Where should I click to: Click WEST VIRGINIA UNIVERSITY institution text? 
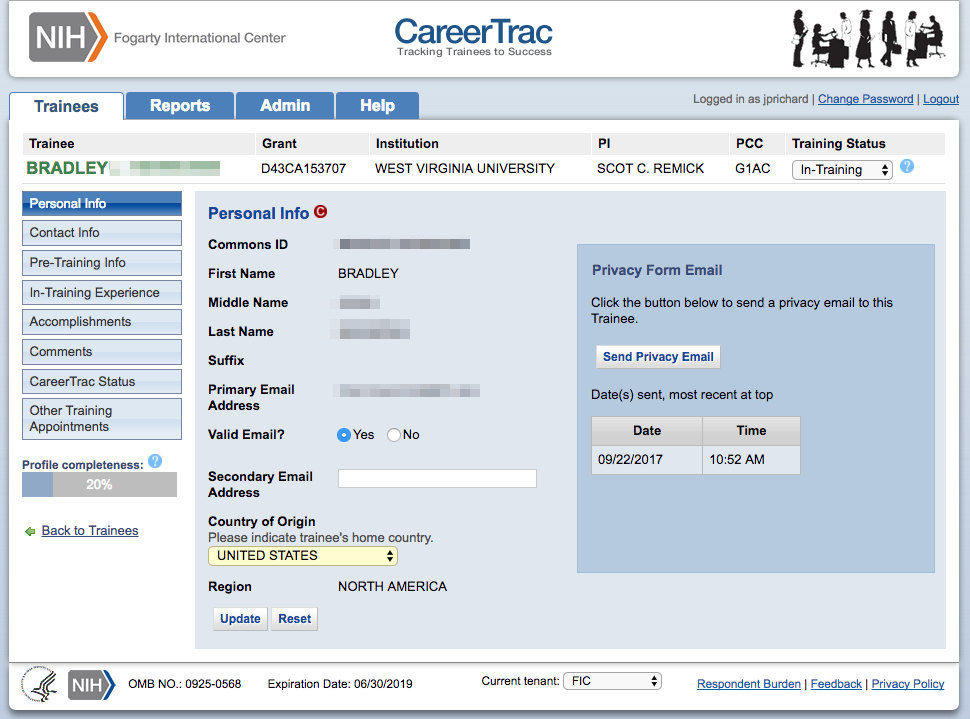click(465, 168)
